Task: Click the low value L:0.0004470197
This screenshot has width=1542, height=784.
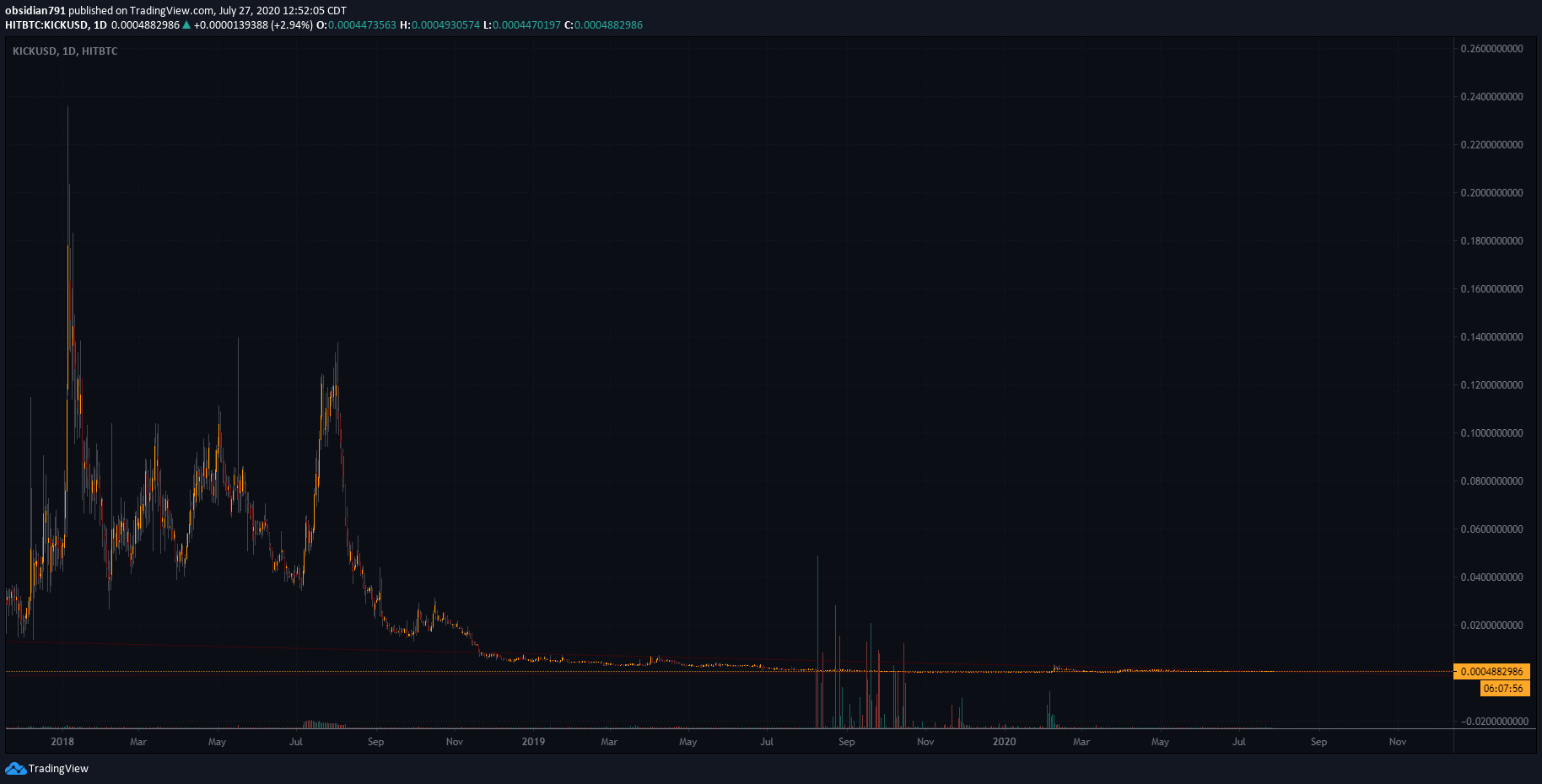Action: tap(522, 25)
